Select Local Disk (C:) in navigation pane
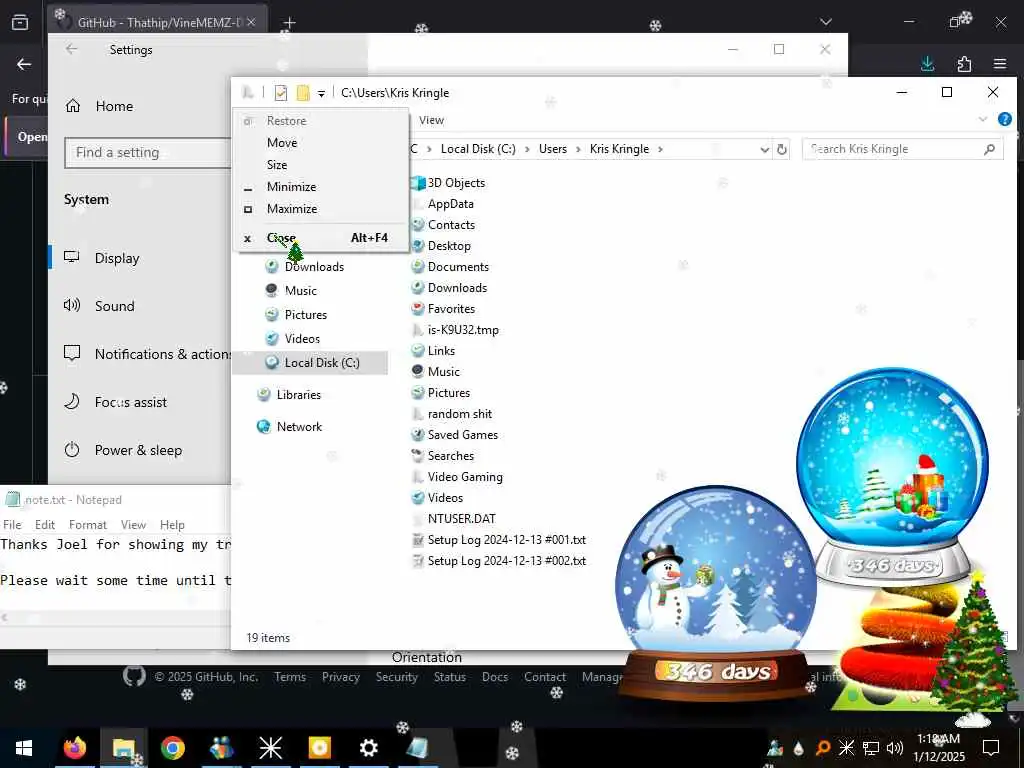The height and width of the screenshot is (768, 1024). coord(312,363)
